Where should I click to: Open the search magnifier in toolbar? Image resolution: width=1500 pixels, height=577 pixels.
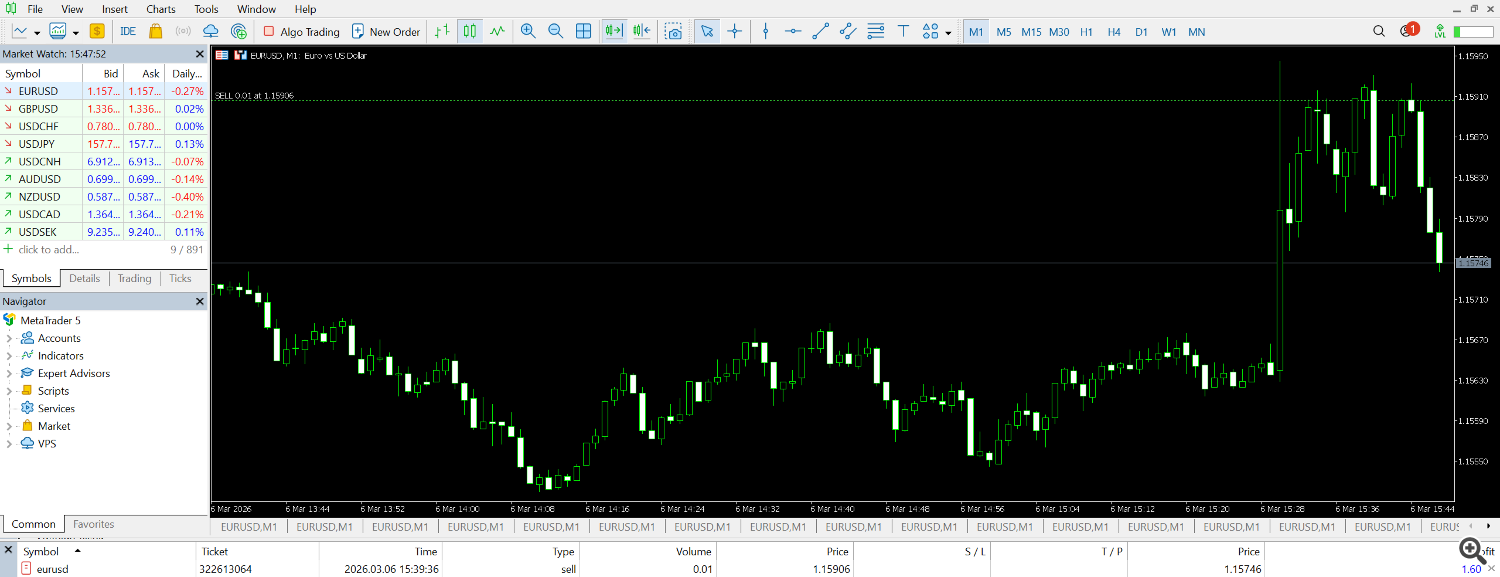point(1379,31)
